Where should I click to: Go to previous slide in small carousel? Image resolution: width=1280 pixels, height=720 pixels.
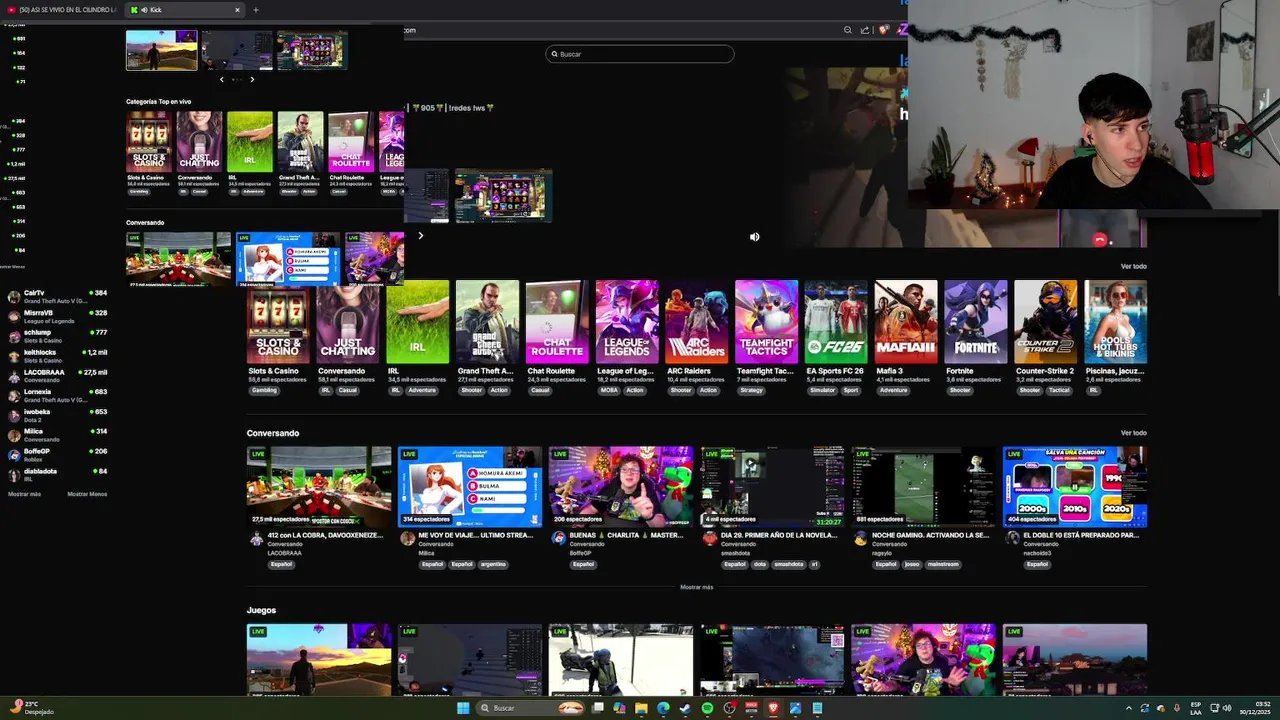click(x=222, y=79)
